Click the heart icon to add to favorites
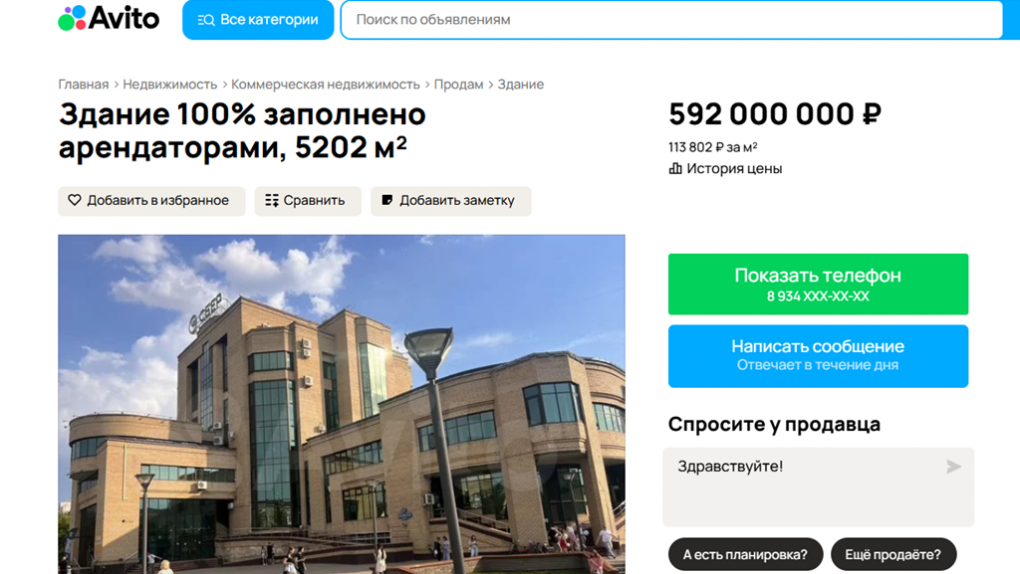1020x574 pixels. coord(75,200)
